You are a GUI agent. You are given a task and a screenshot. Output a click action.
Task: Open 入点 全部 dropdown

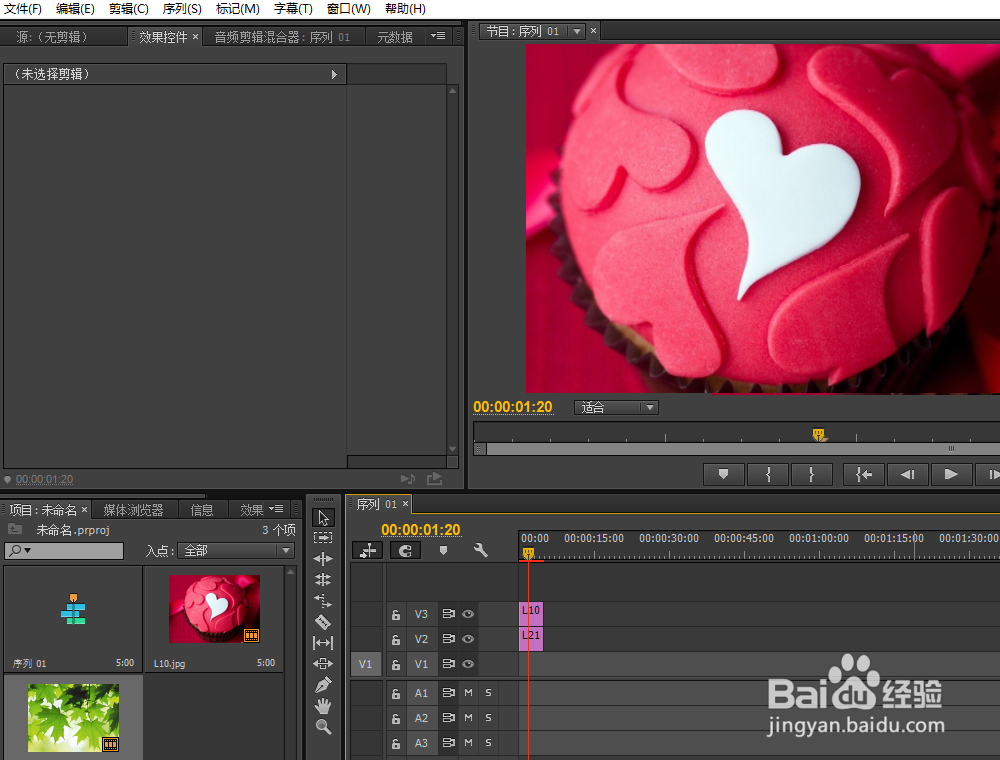click(x=236, y=550)
